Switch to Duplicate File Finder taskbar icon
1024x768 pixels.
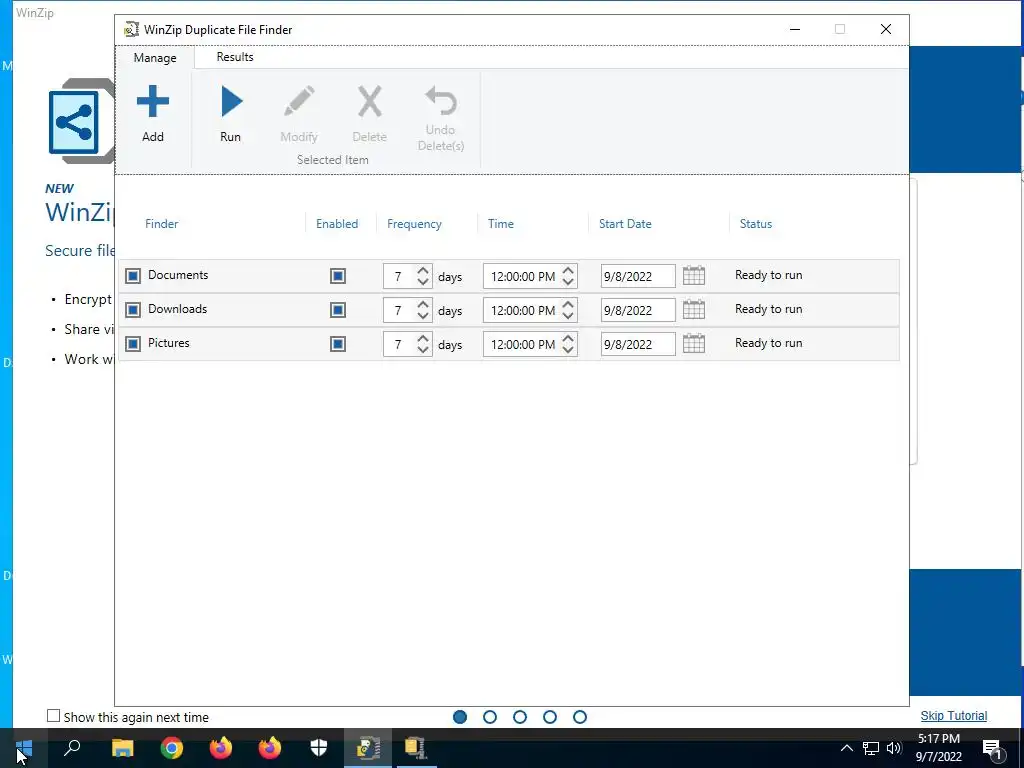point(368,748)
